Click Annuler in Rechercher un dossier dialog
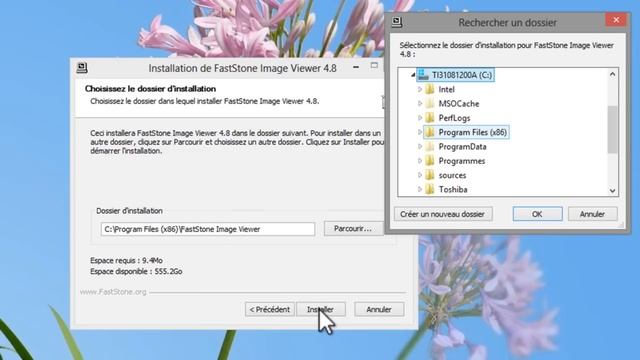Image resolution: width=640 pixels, height=360 pixels. click(x=592, y=214)
